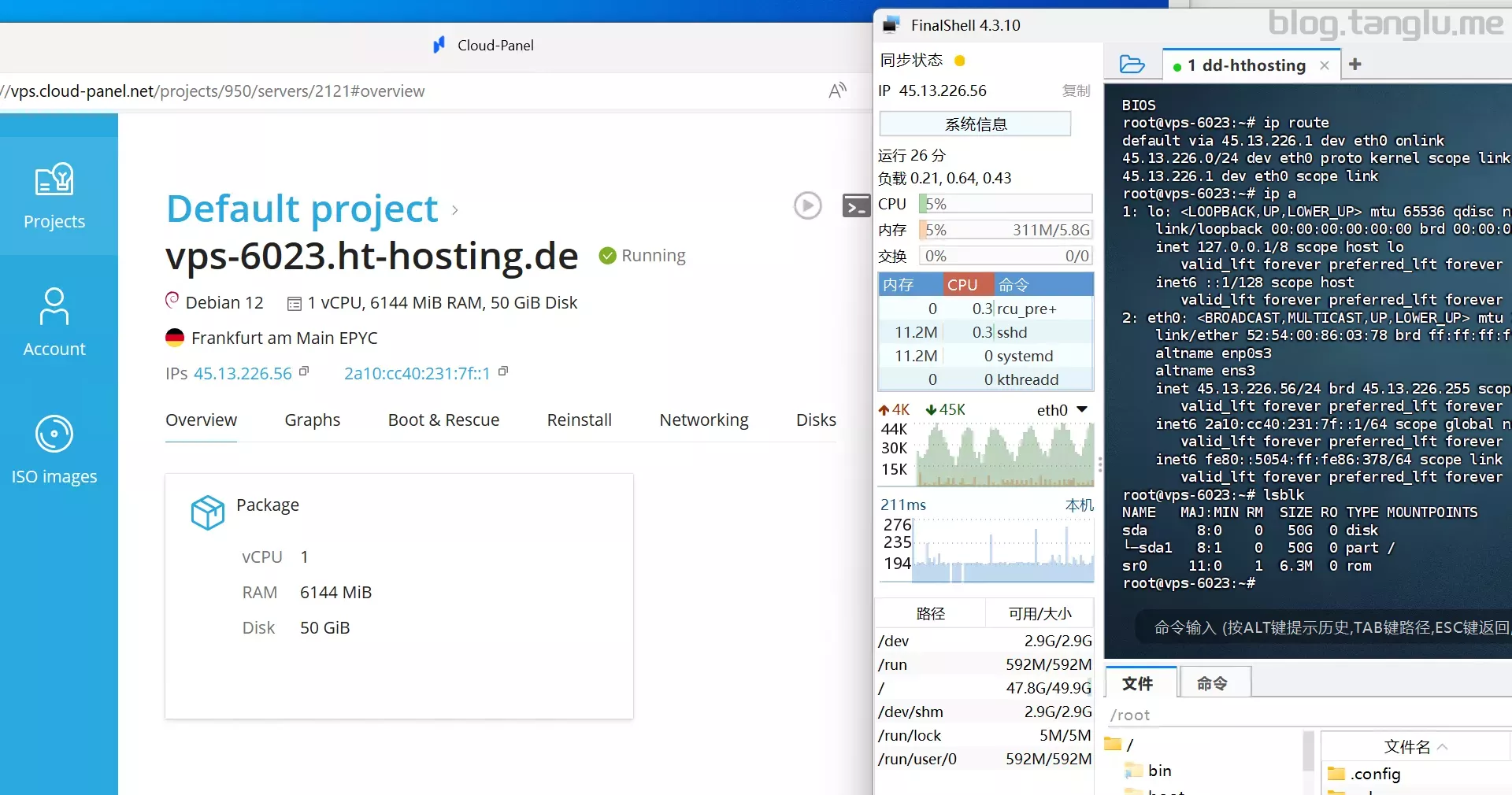
Task: Open the Account sidebar icon
Action: [x=54, y=323]
